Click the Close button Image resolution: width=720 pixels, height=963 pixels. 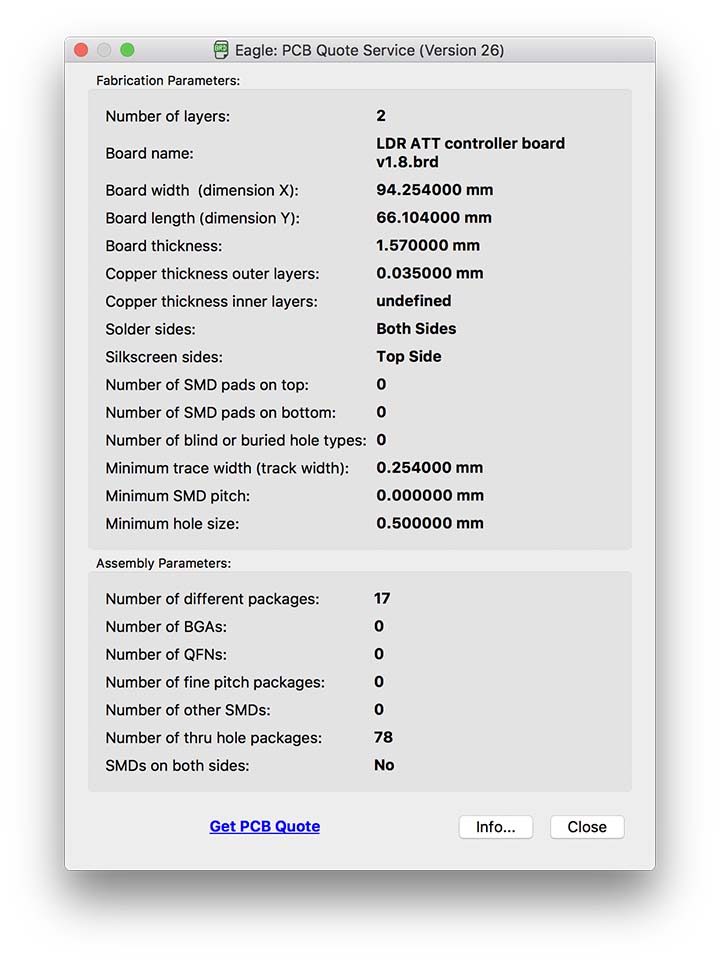(x=587, y=827)
